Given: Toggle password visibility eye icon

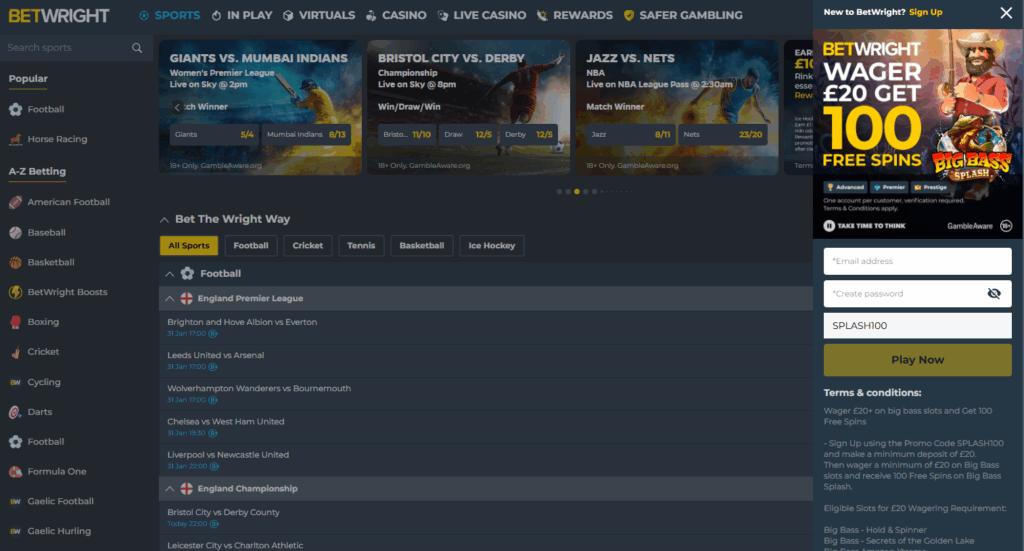Looking at the screenshot, I should (993, 294).
